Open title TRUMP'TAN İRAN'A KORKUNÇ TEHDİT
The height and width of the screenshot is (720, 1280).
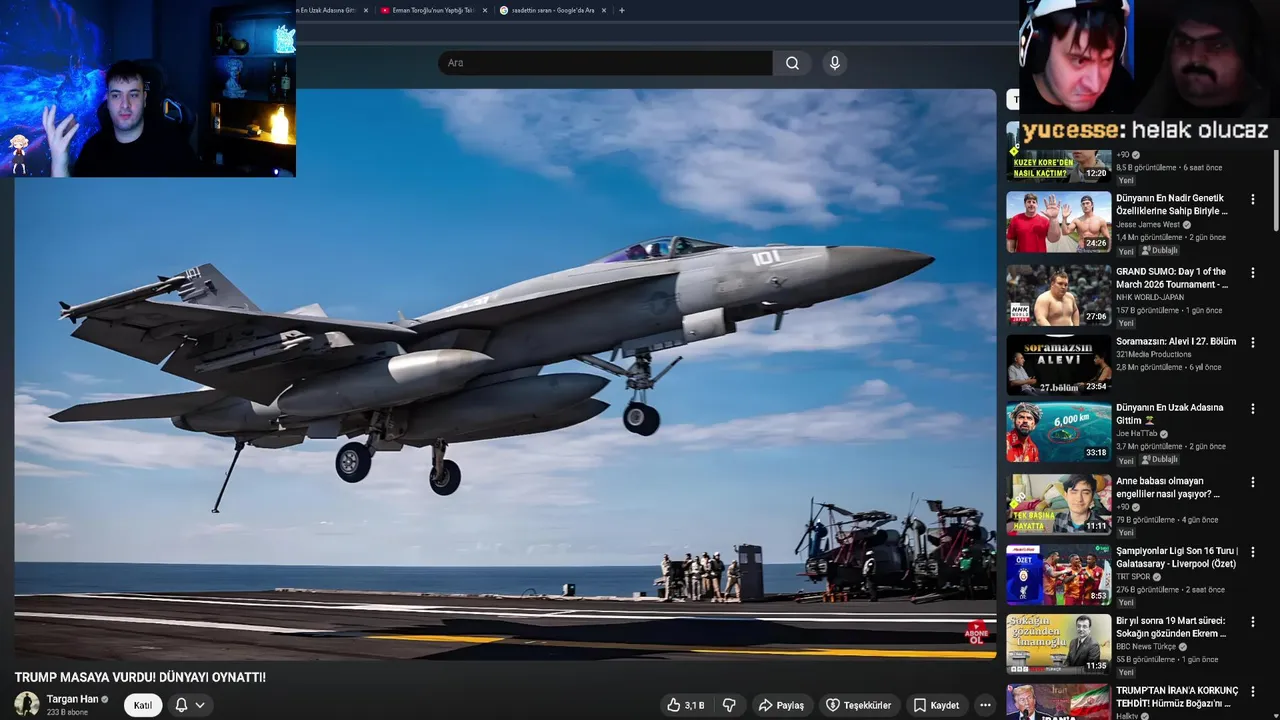(1177, 697)
